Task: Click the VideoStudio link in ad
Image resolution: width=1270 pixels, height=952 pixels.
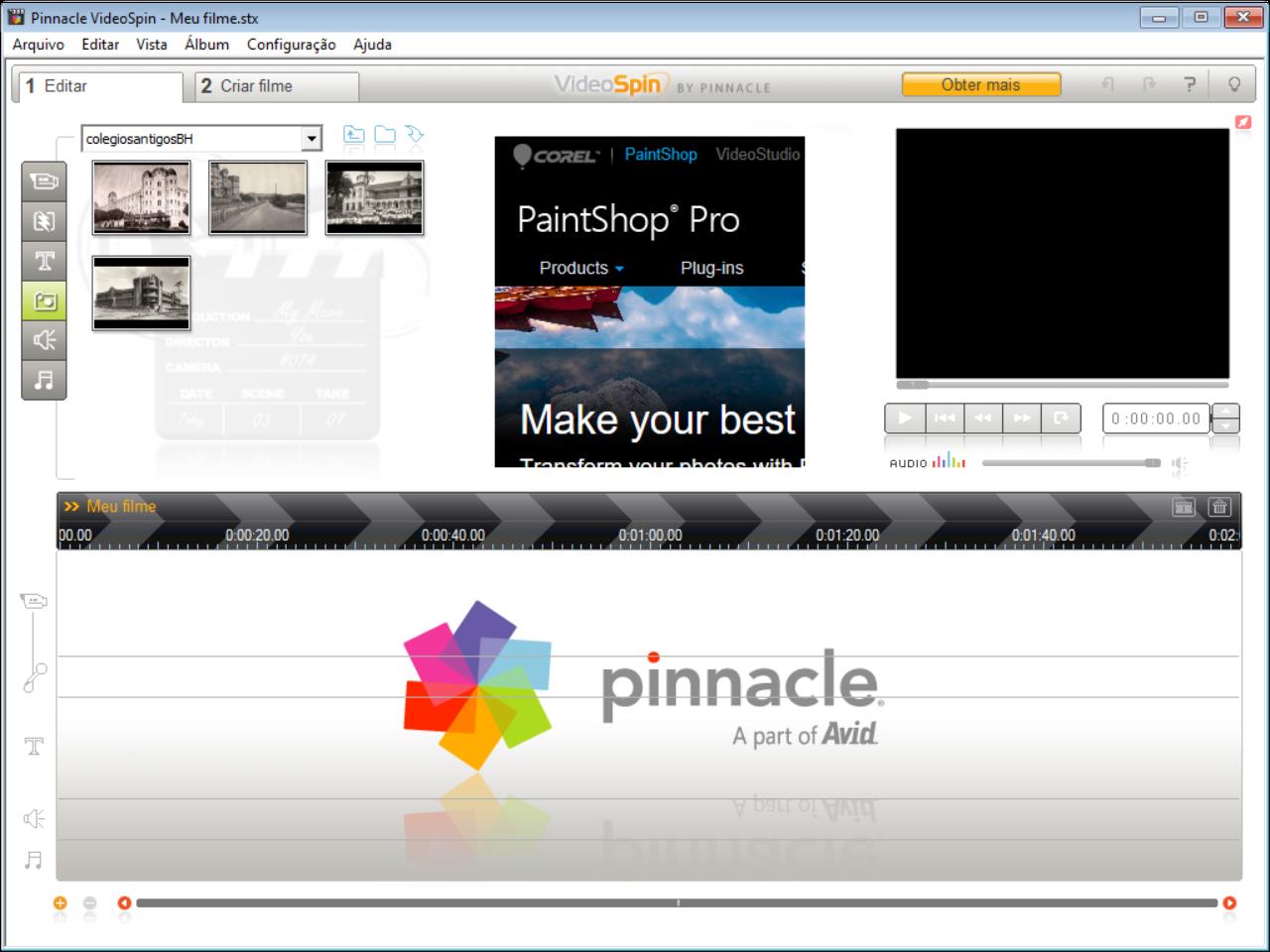Action: pyautogui.click(x=758, y=154)
